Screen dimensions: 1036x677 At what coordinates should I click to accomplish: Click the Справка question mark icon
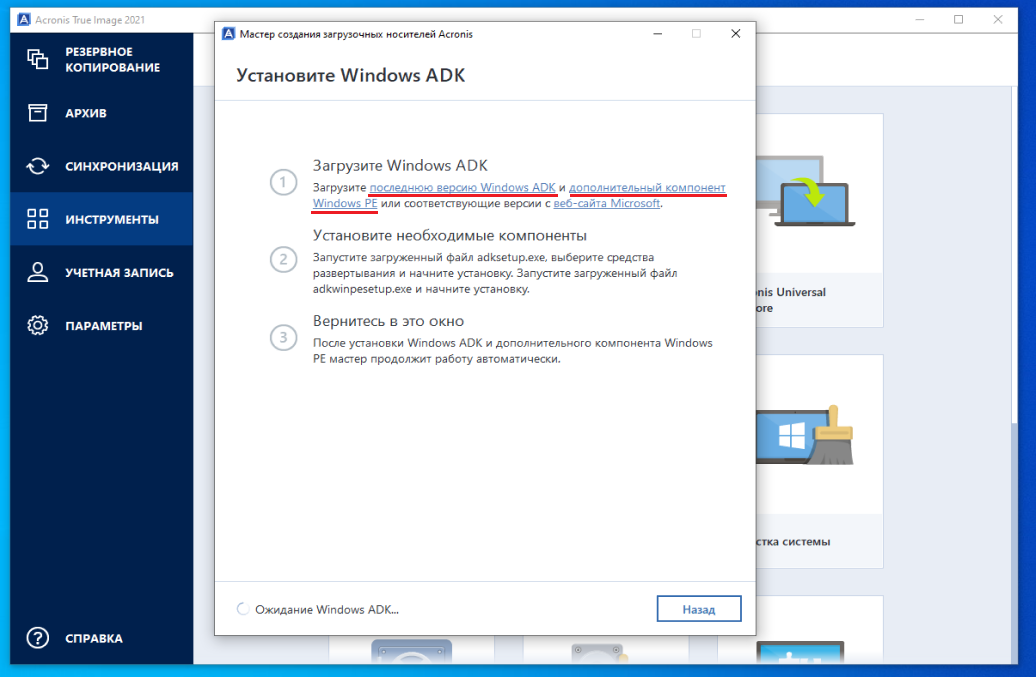click(x=37, y=638)
